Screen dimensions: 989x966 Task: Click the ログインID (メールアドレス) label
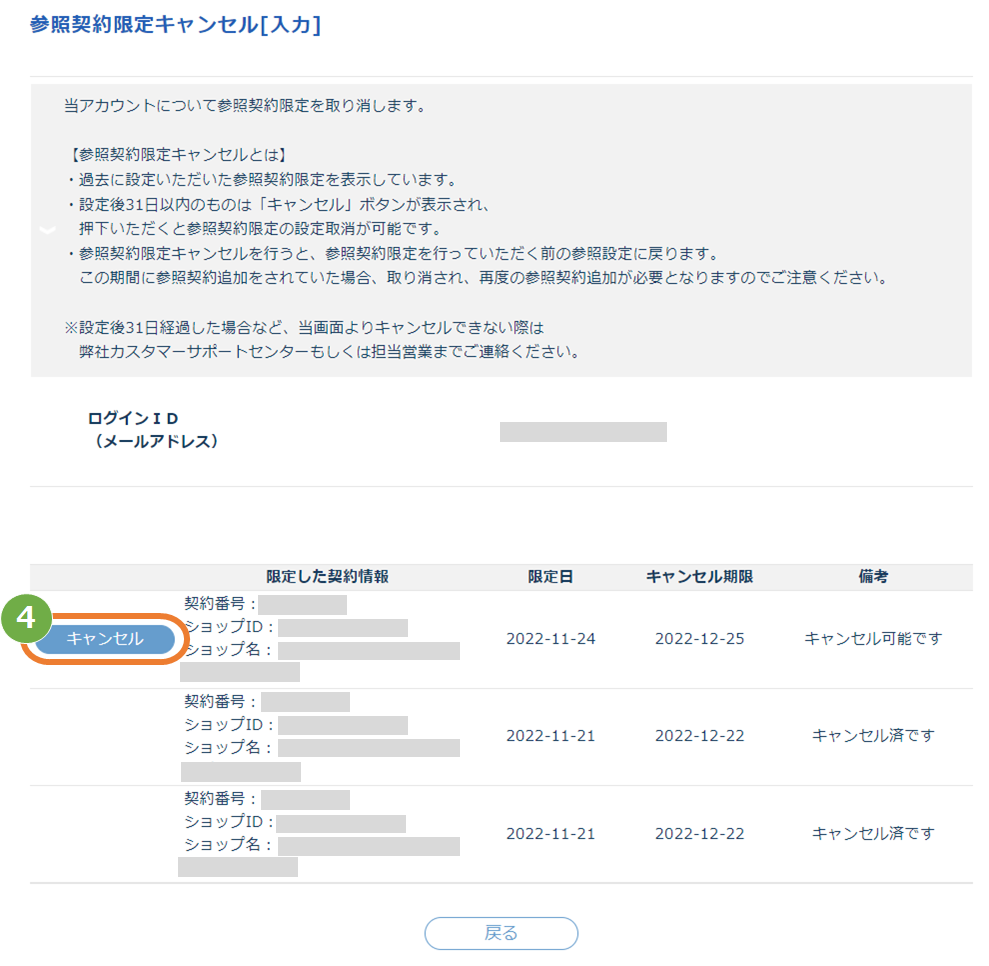[153, 429]
